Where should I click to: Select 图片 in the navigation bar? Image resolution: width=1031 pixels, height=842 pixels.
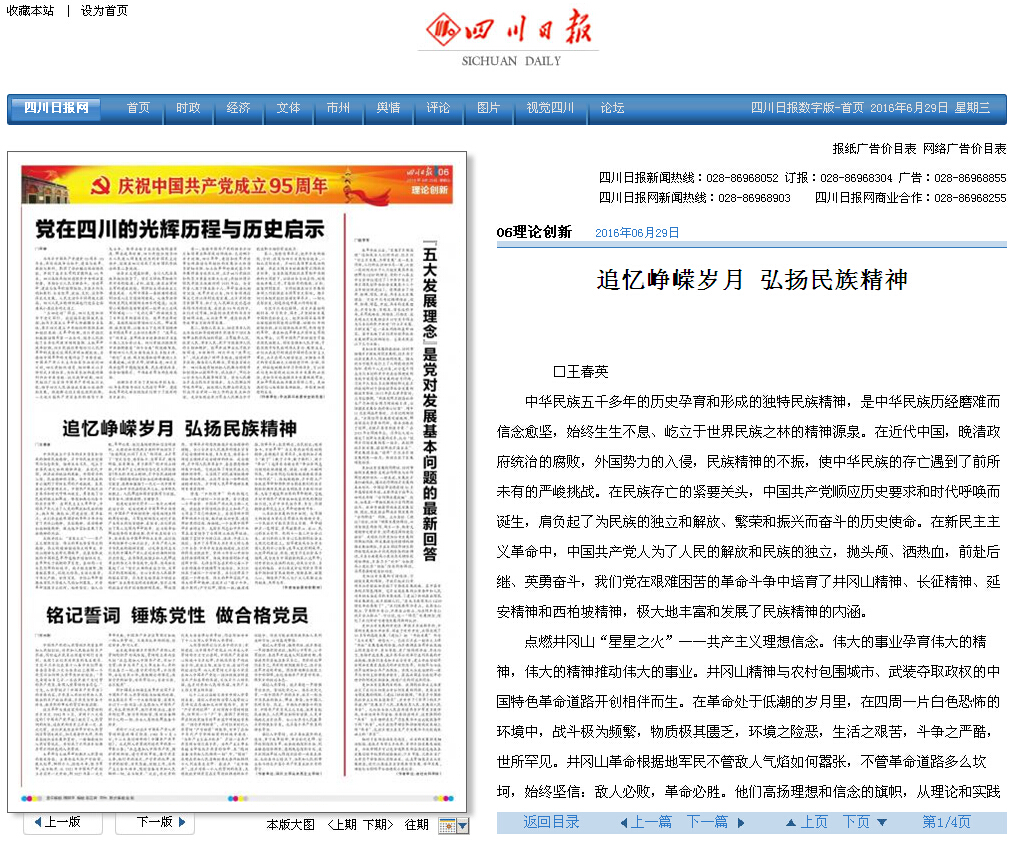point(488,108)
